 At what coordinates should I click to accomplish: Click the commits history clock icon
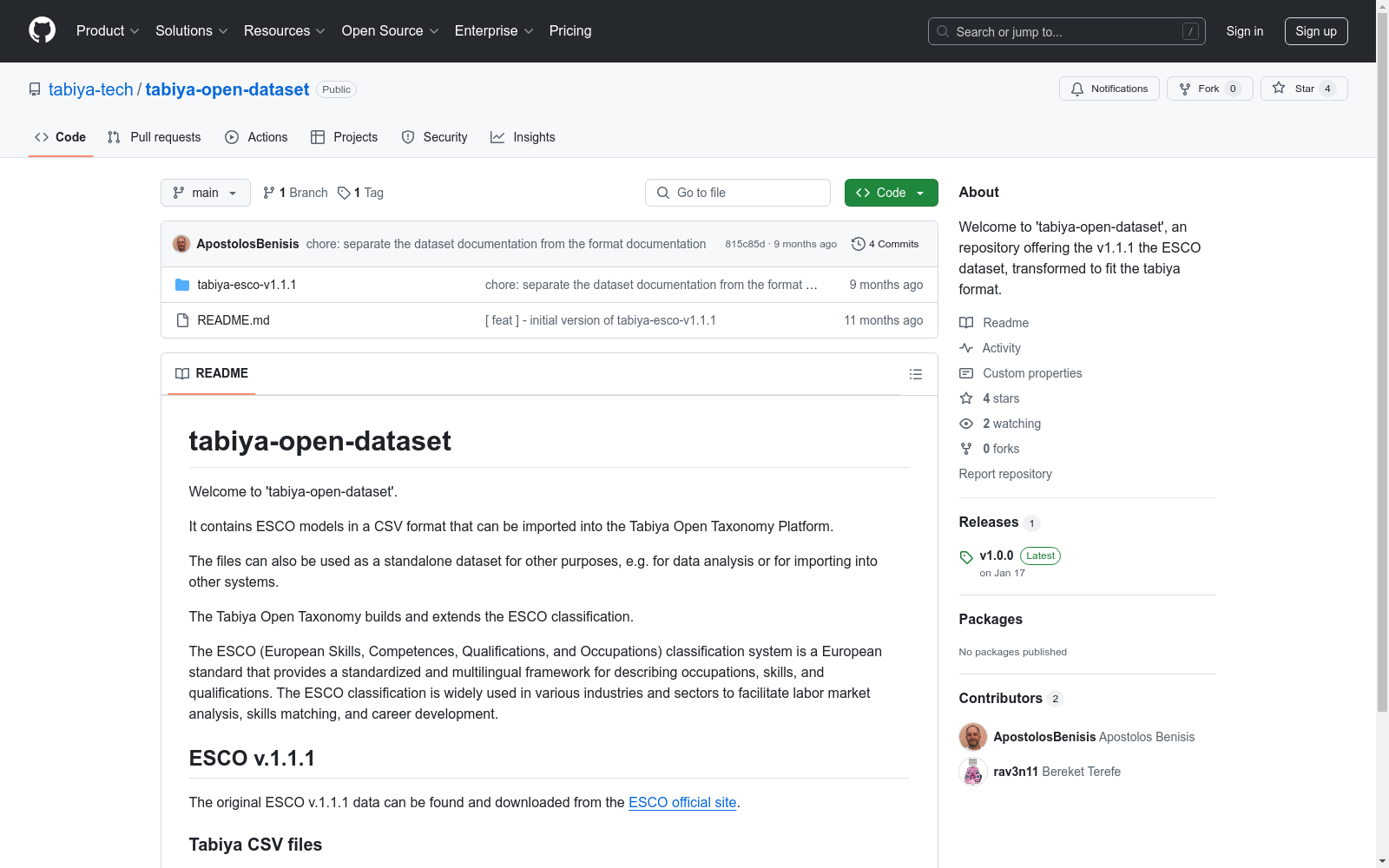(x=859, y=244)
